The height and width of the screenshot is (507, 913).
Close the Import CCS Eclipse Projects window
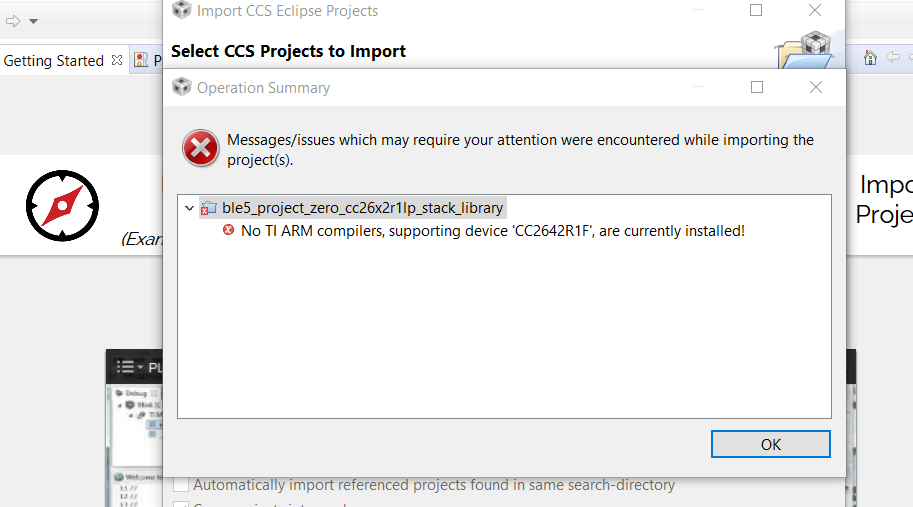click(815, 10)
